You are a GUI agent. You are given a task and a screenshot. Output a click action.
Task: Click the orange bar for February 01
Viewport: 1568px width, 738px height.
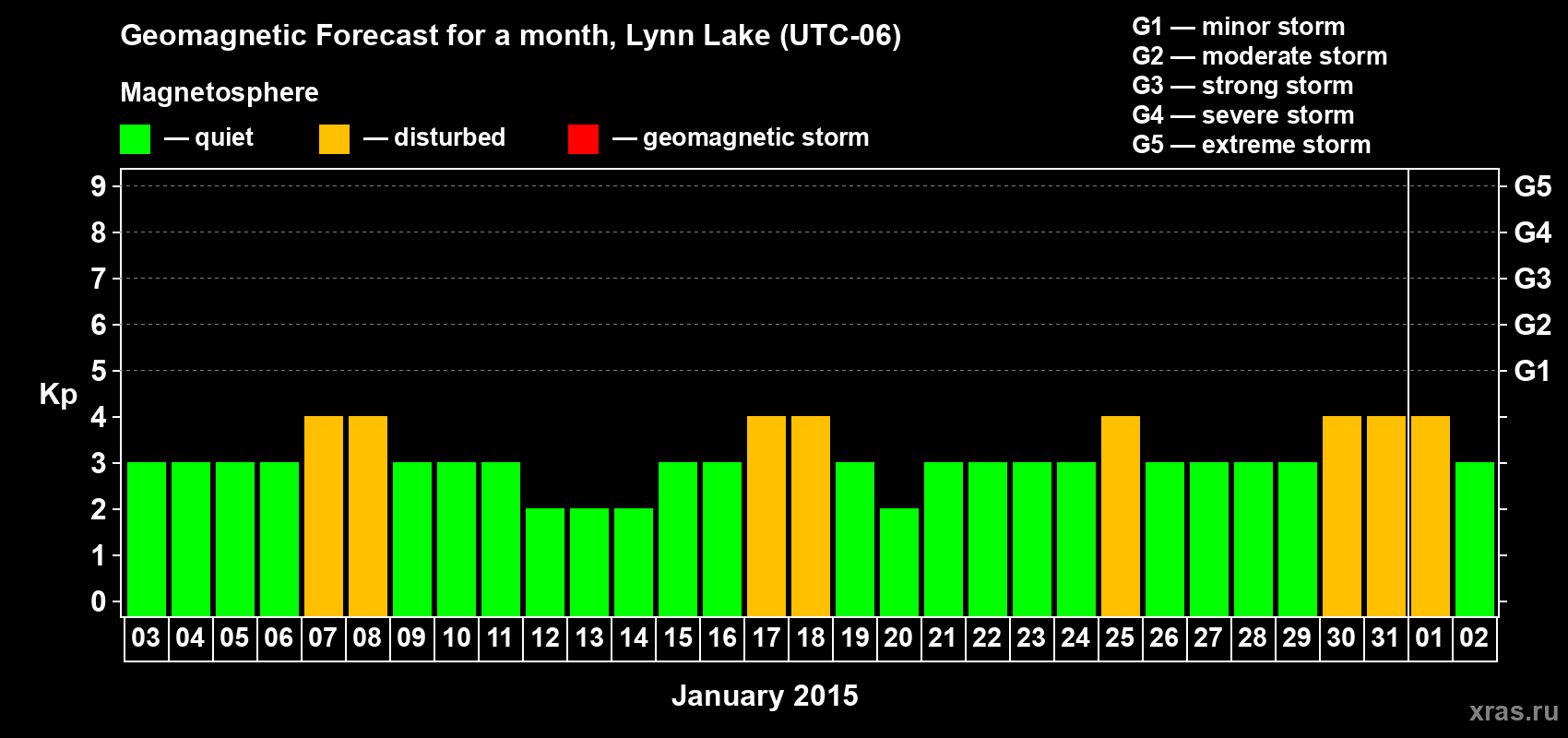(x=1431, y=516)
